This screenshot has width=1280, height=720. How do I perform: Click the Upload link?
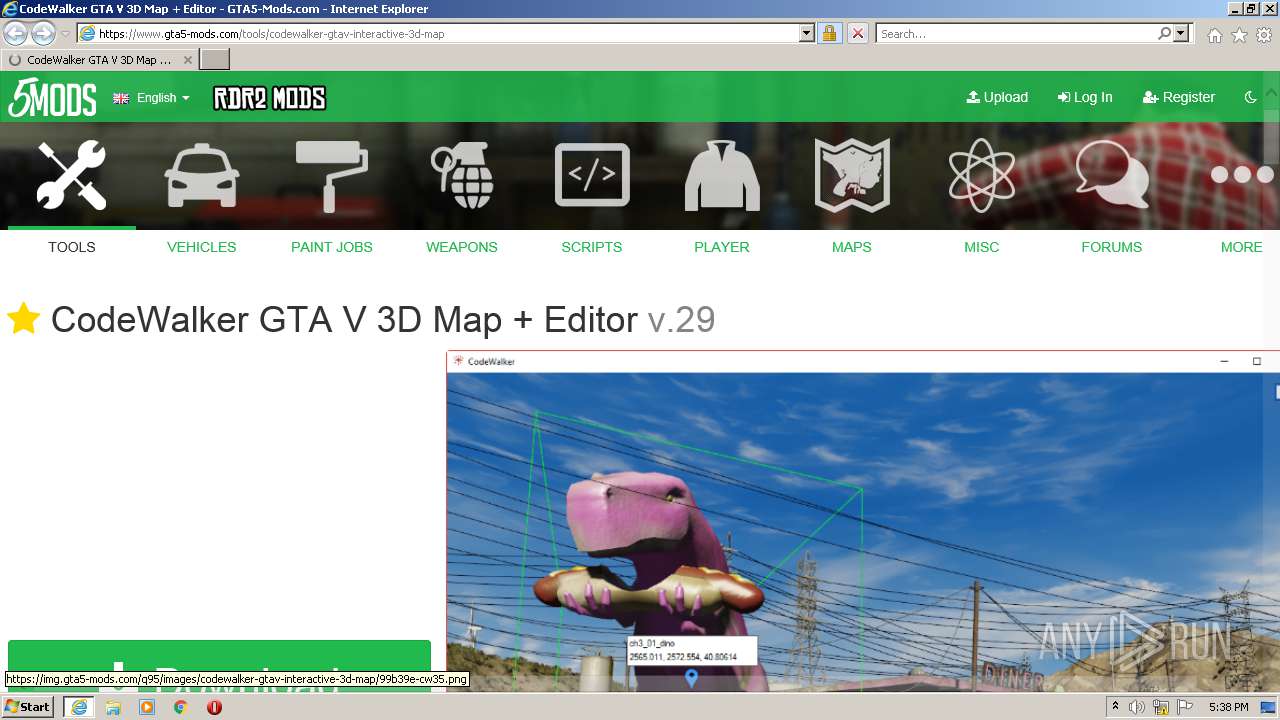click(997, 97)
